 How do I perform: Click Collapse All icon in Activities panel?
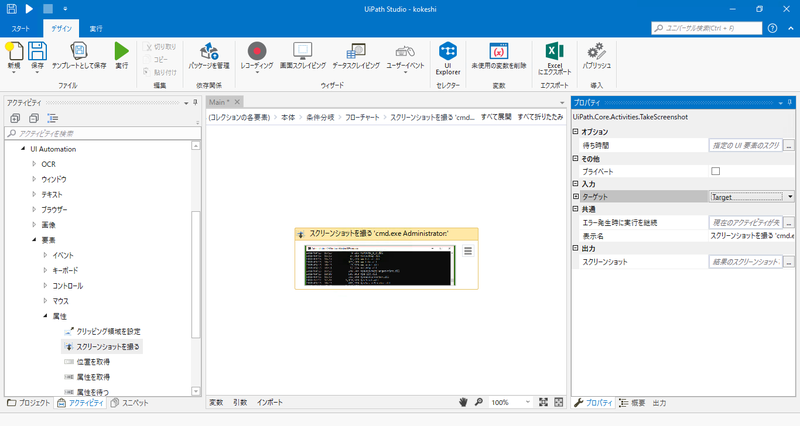tap(34, 118)
